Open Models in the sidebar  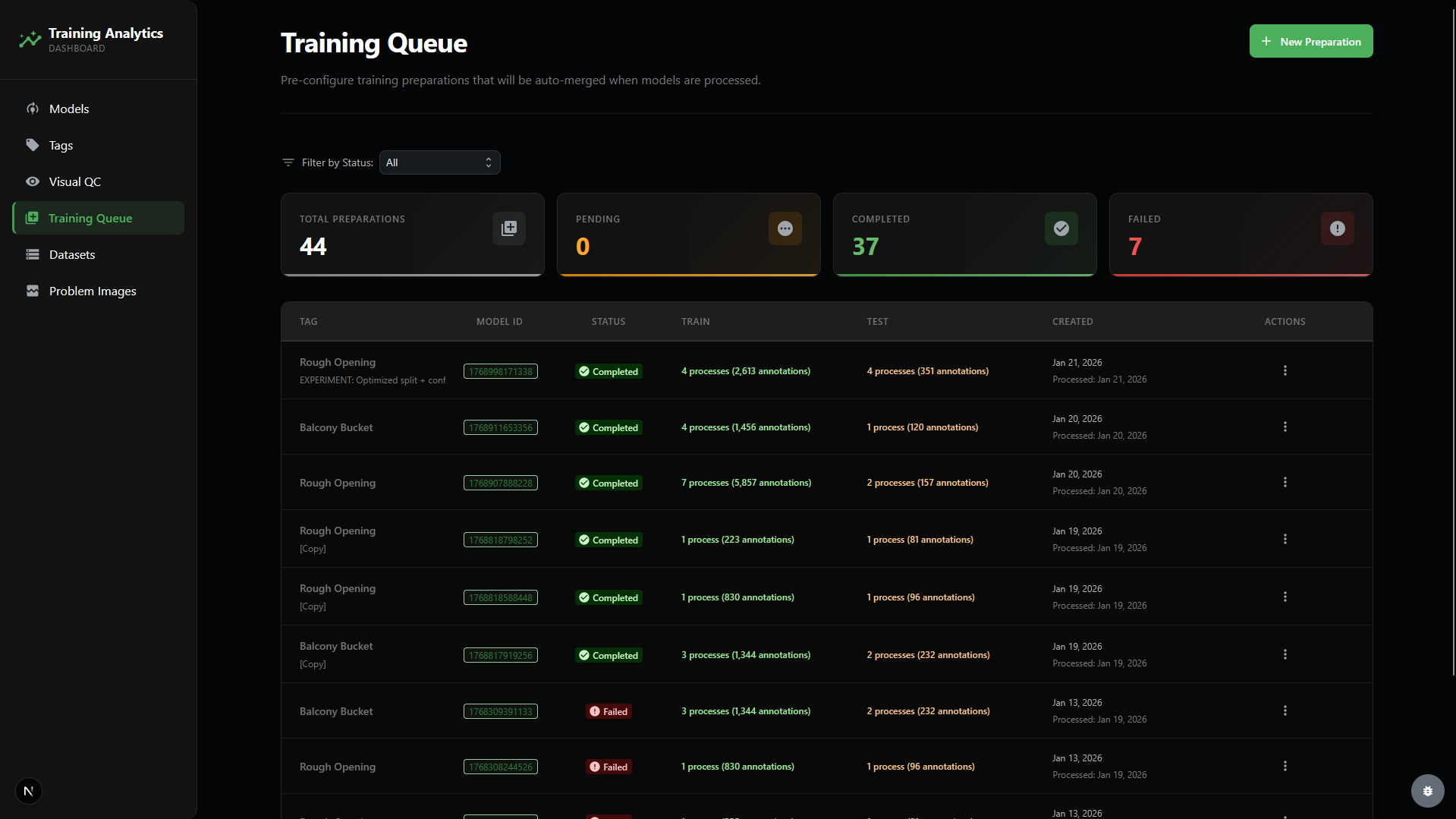[x=99, y=109]
